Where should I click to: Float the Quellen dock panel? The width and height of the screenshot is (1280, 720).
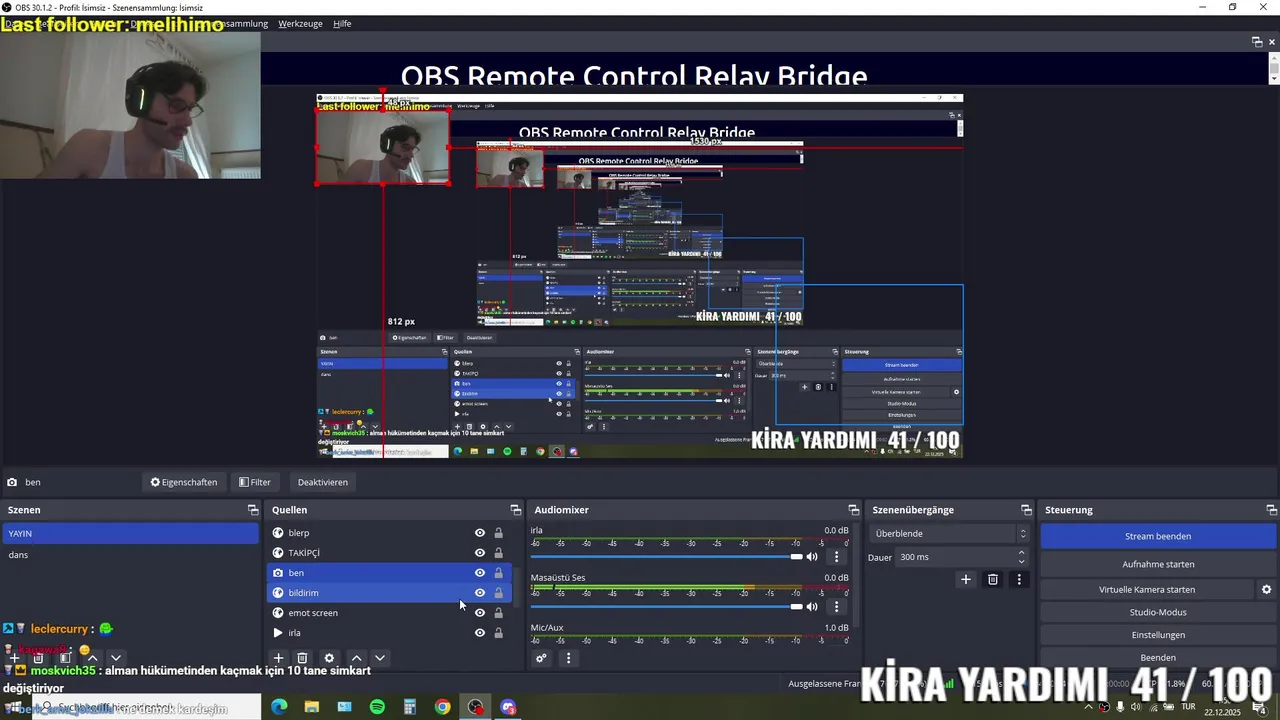click(516, 510)
